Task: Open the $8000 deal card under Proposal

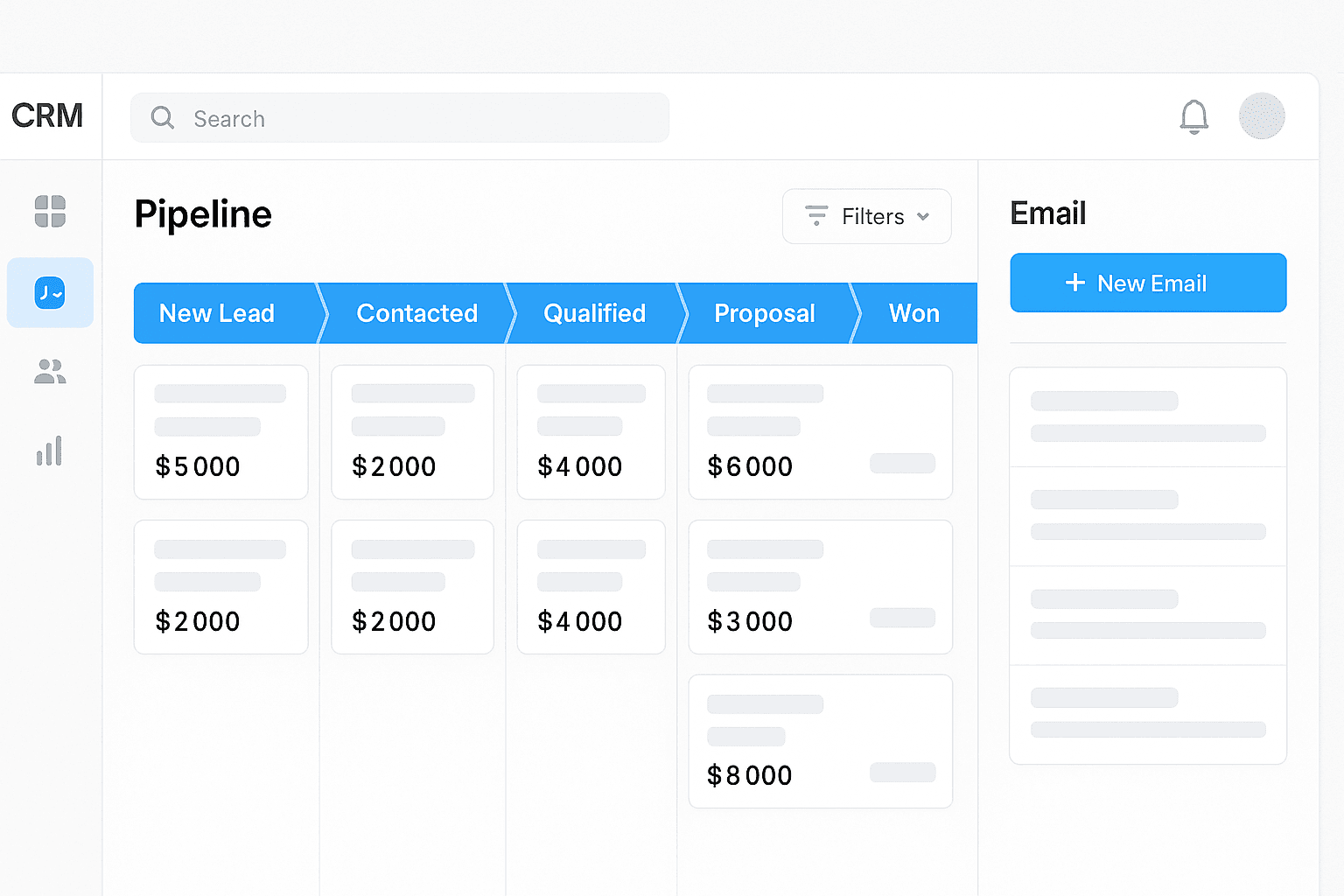Action: click(820, 740)
